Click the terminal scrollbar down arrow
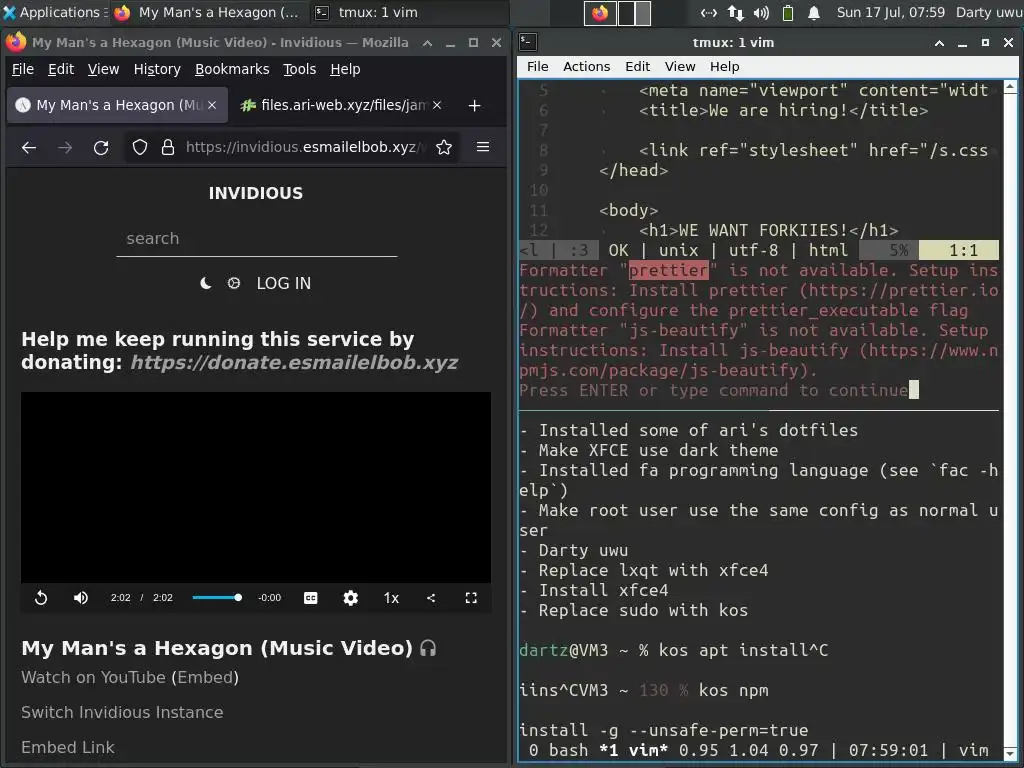This screenshot has height=768, width=1024. 1010,754
